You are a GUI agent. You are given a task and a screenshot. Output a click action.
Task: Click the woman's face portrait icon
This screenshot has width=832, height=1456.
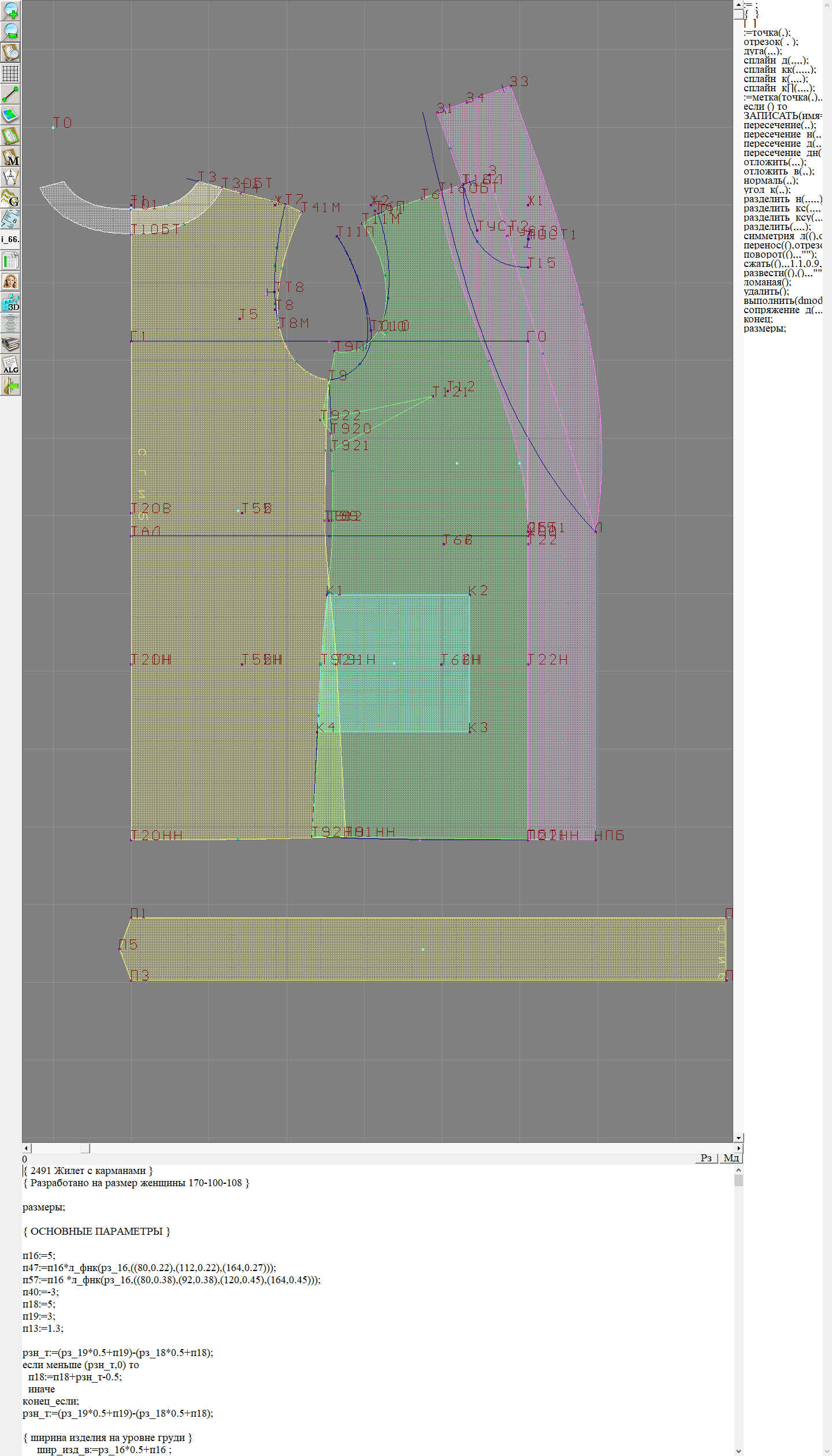(10, 281)
